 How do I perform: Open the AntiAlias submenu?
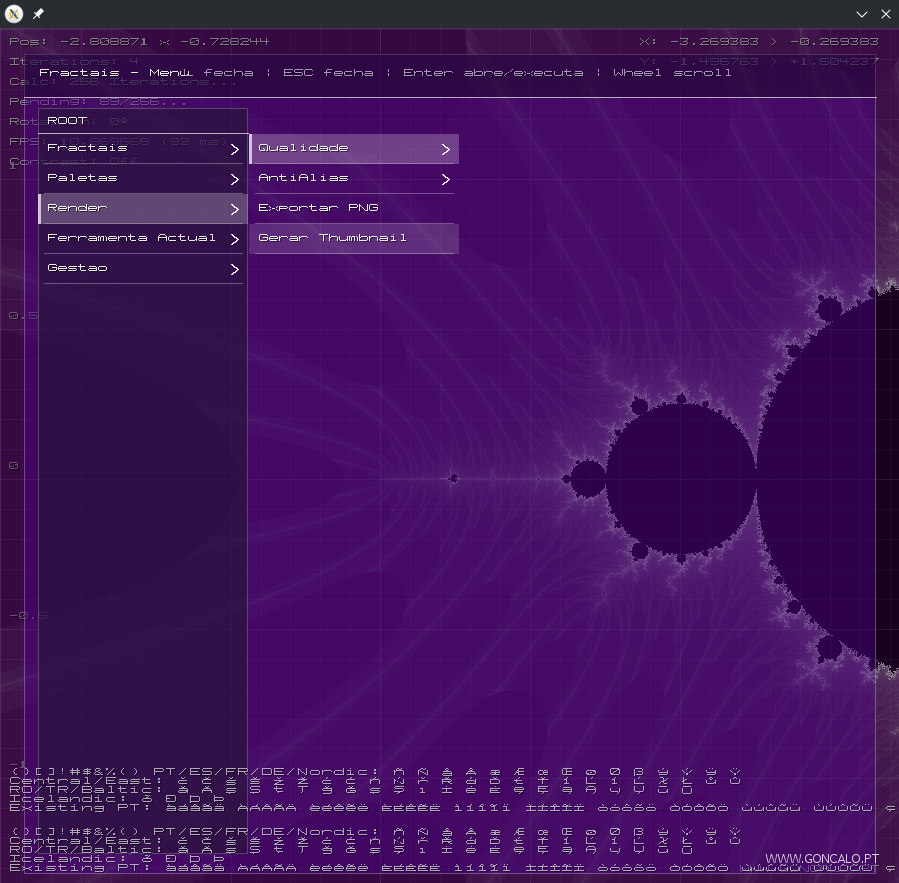[354, 178]
